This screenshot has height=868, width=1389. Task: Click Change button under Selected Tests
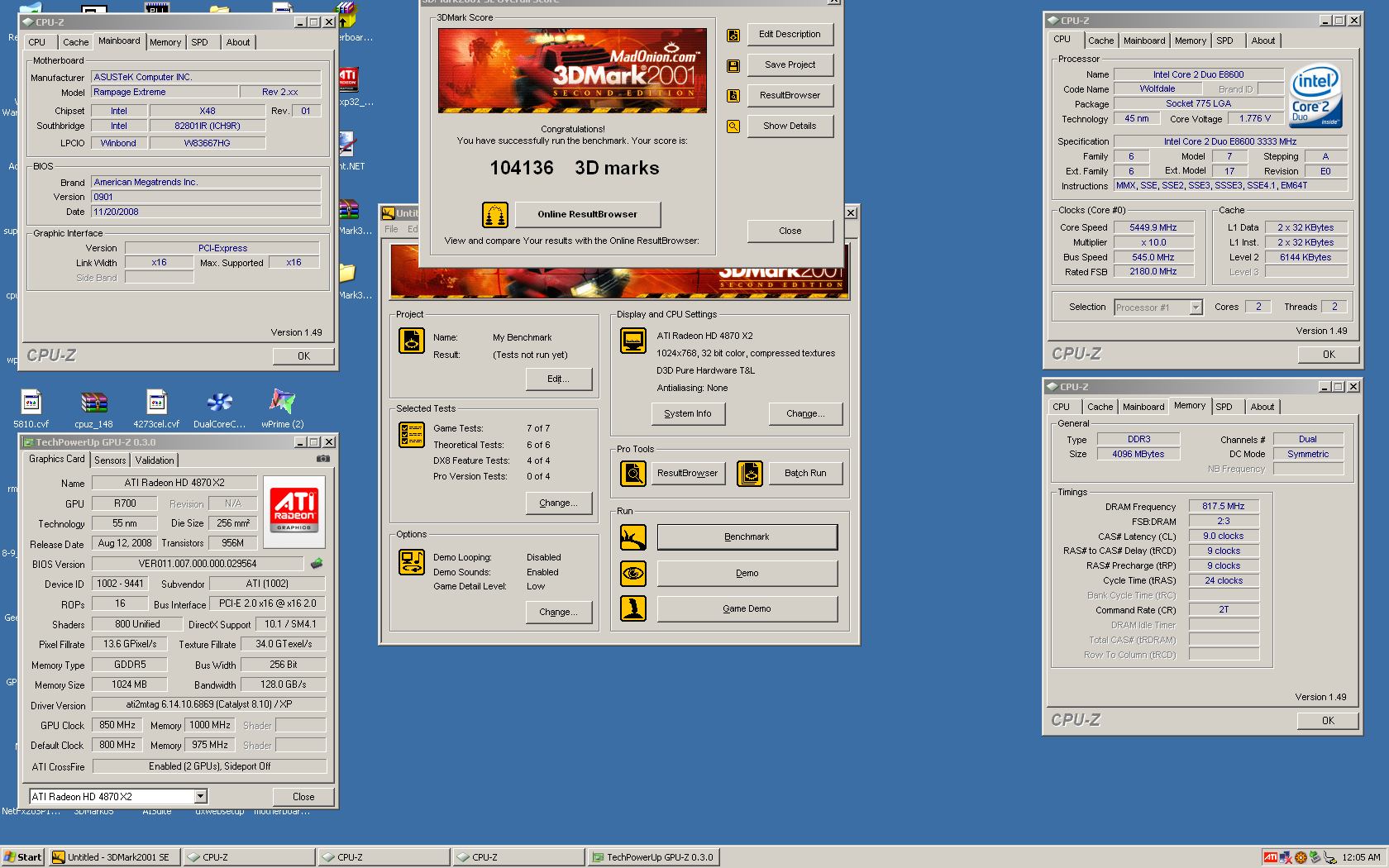point(559,503)
